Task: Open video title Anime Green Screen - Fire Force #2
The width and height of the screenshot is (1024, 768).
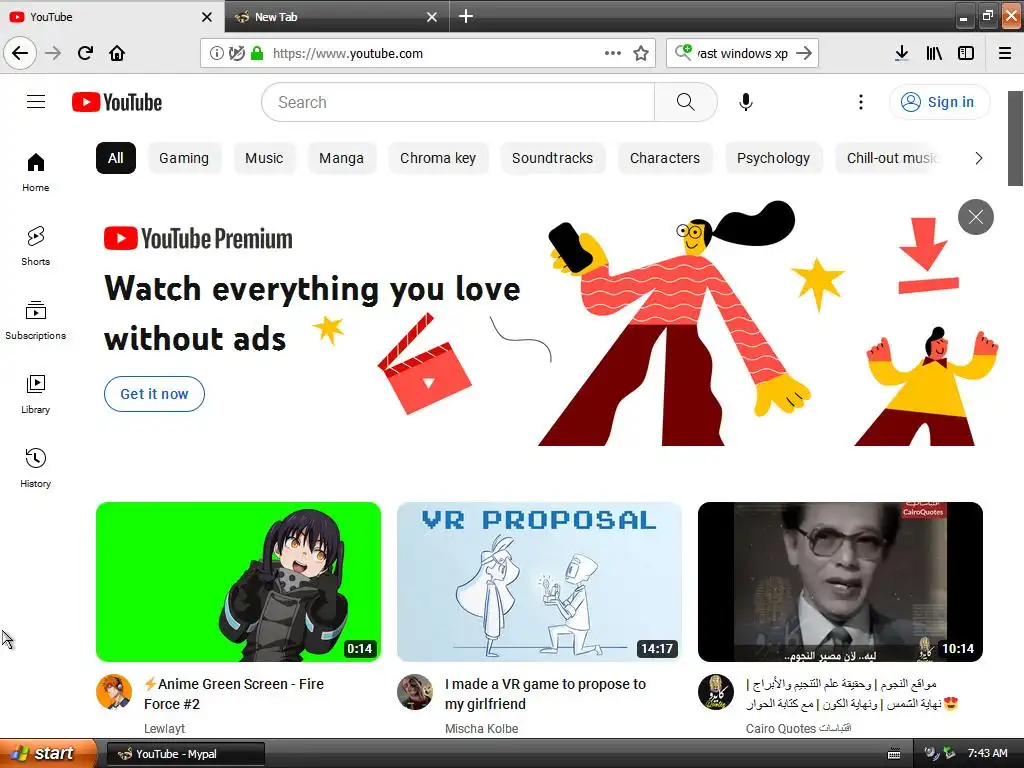Action: [x=234, y=694]
